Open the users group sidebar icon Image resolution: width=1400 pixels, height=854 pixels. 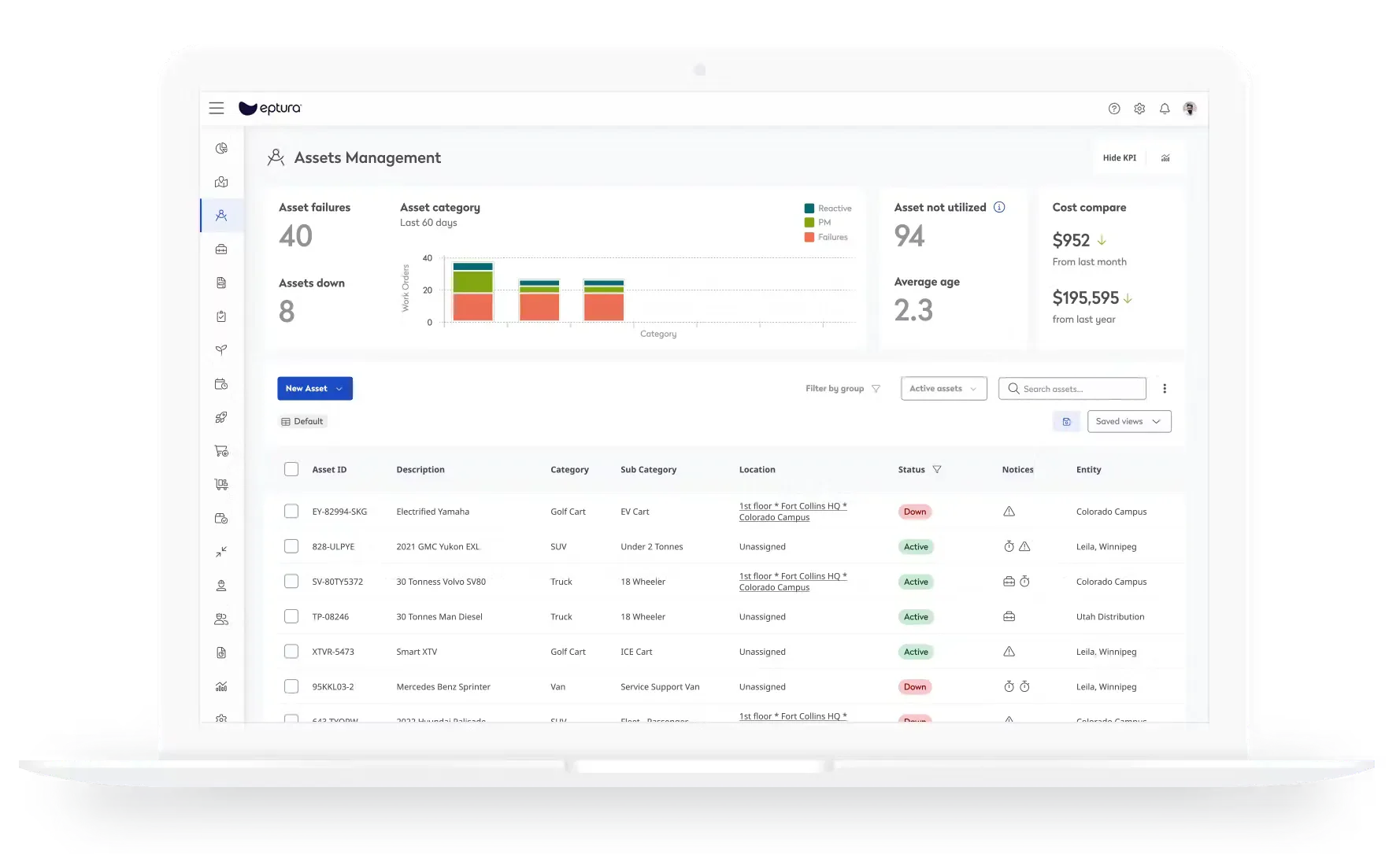coord(221,619)
